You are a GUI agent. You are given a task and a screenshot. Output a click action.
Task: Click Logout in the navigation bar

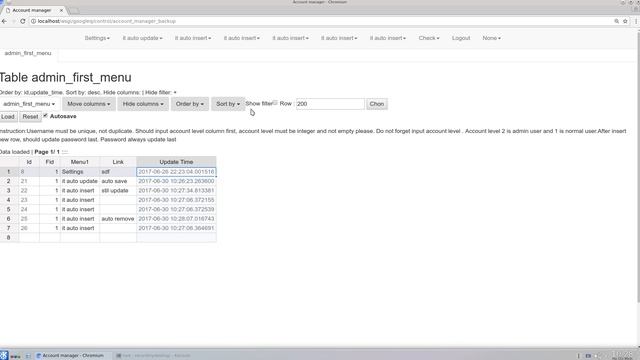coord(461,38)
